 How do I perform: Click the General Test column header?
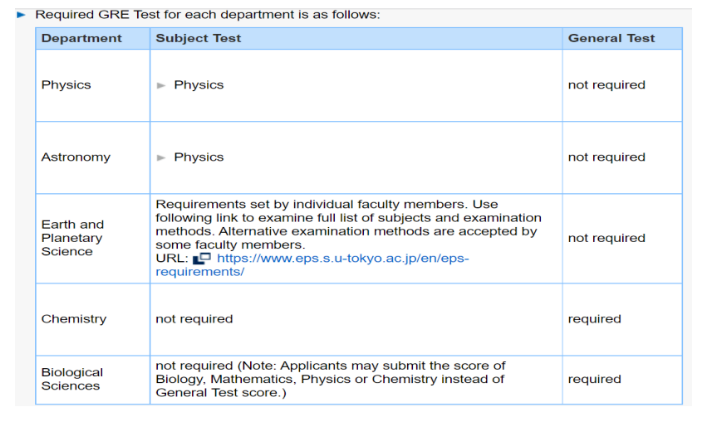coord(622,39)
